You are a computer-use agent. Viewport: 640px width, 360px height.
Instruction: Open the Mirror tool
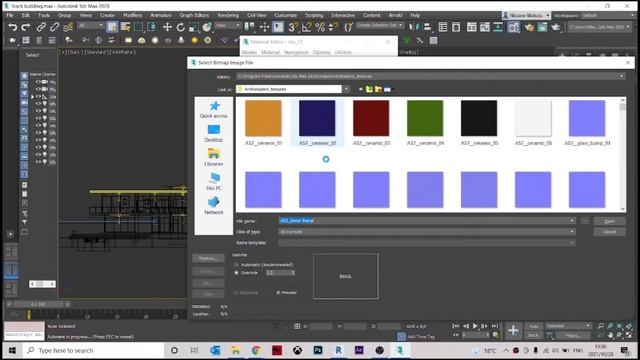click(413, 27)
